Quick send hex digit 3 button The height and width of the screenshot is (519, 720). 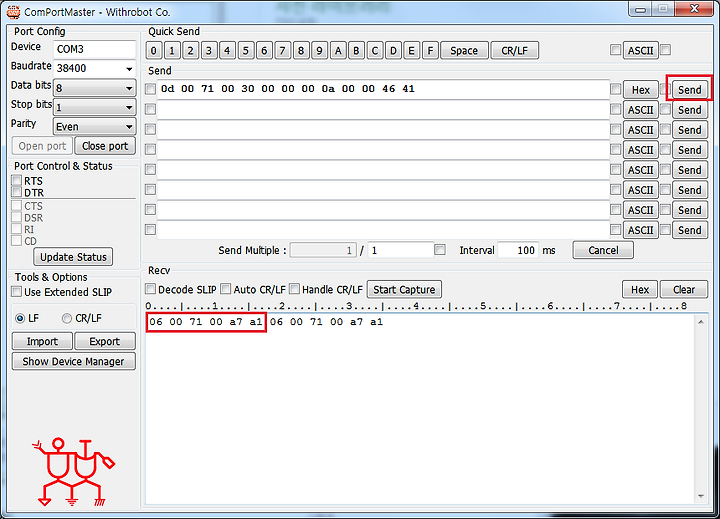tap(209, 51)
